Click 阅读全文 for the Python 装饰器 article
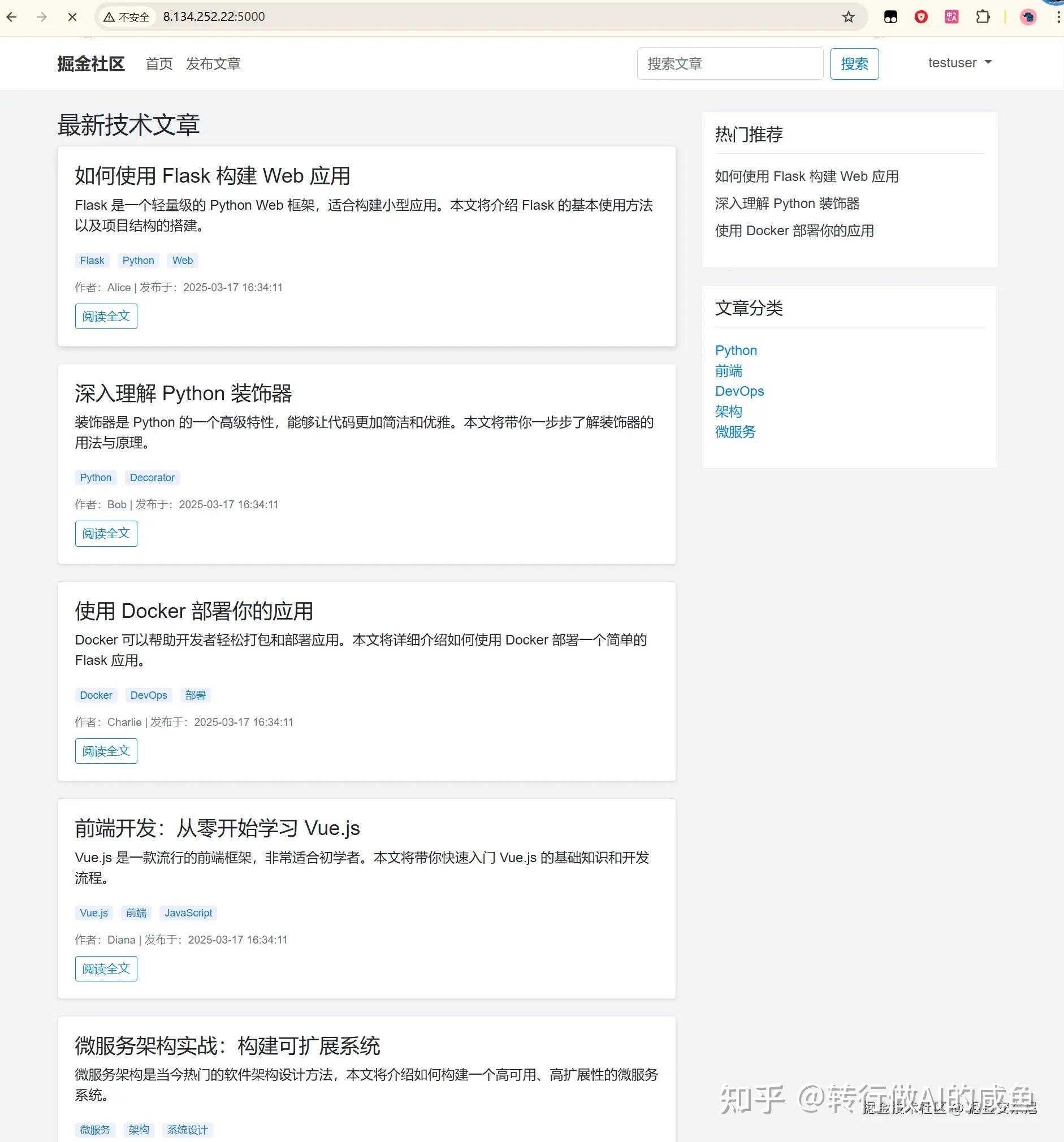 (106, 533)
